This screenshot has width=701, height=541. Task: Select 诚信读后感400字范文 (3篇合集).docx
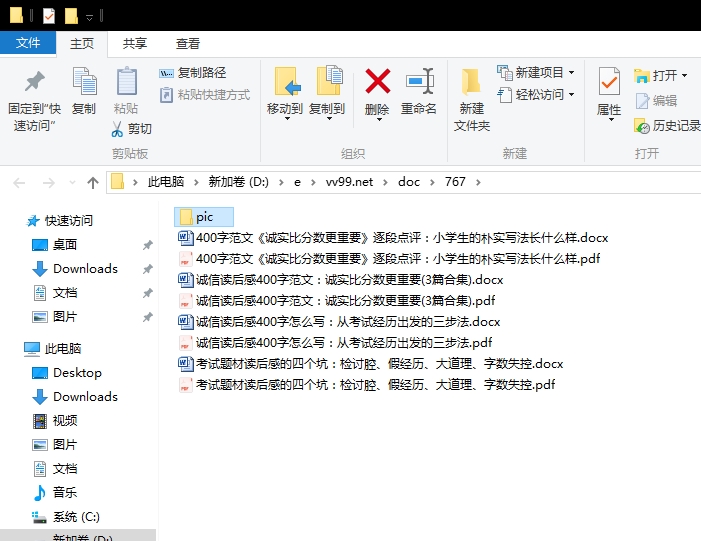[x=341, y=280]
